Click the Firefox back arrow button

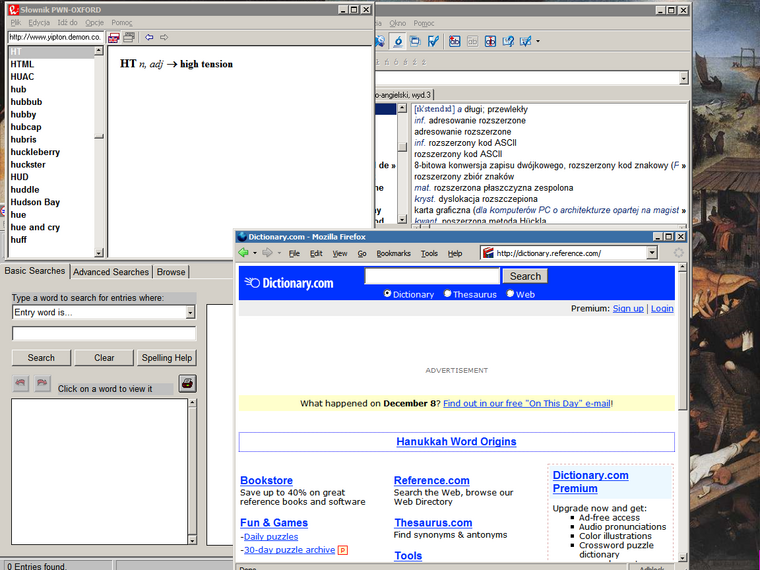pos(243,253)
